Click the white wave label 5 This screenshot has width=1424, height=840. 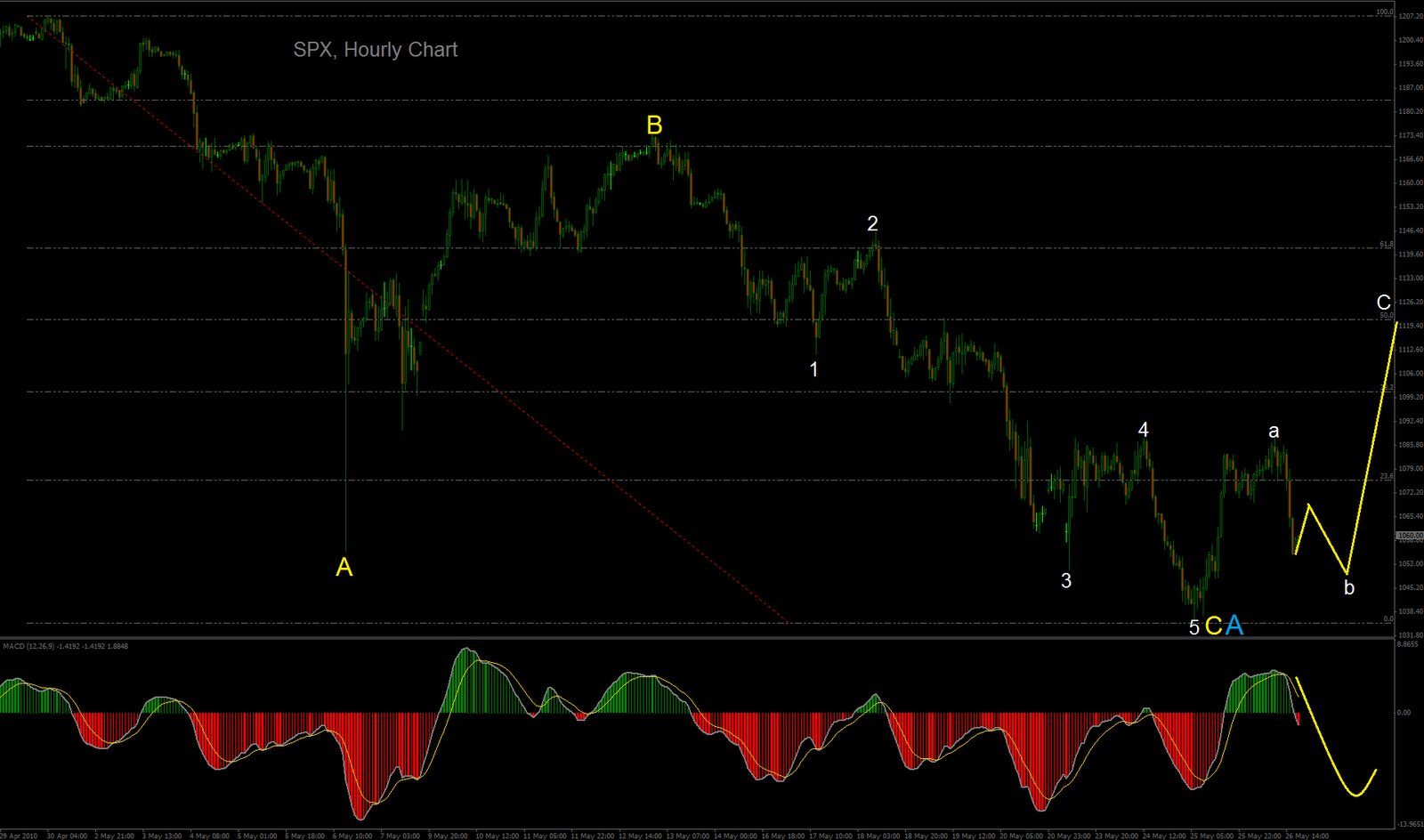coord(1194,627)
